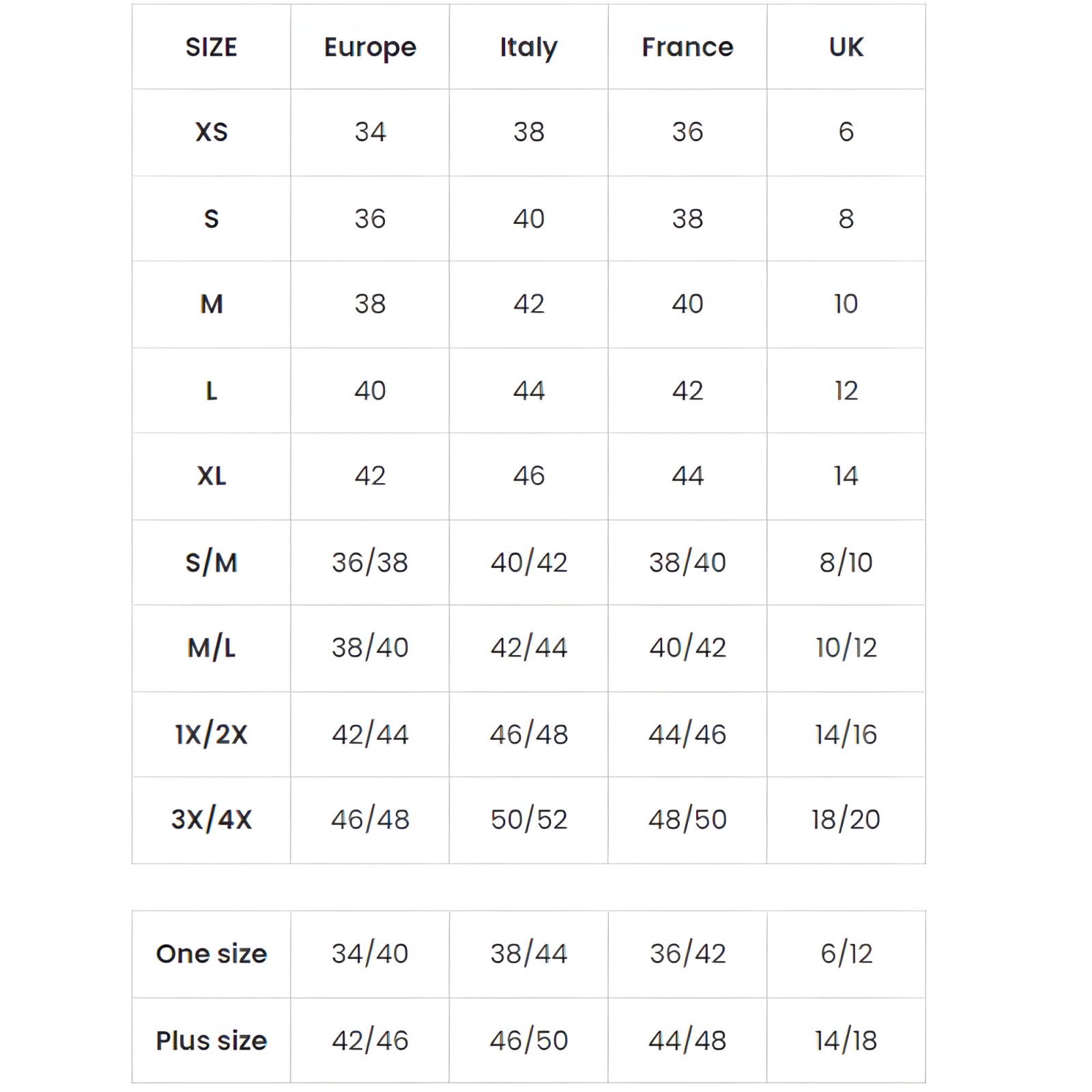Click the XL size row label
This screenshot has width=1092, height=1092.
(x=211, y=476)
